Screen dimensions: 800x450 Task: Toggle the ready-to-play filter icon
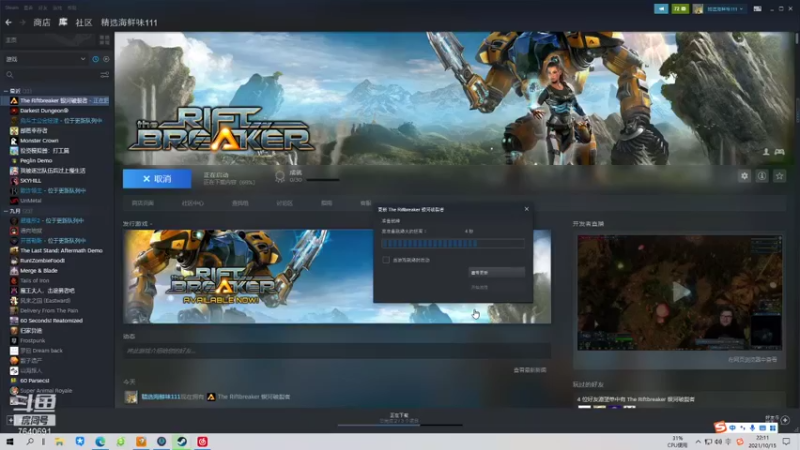(106, 59)
